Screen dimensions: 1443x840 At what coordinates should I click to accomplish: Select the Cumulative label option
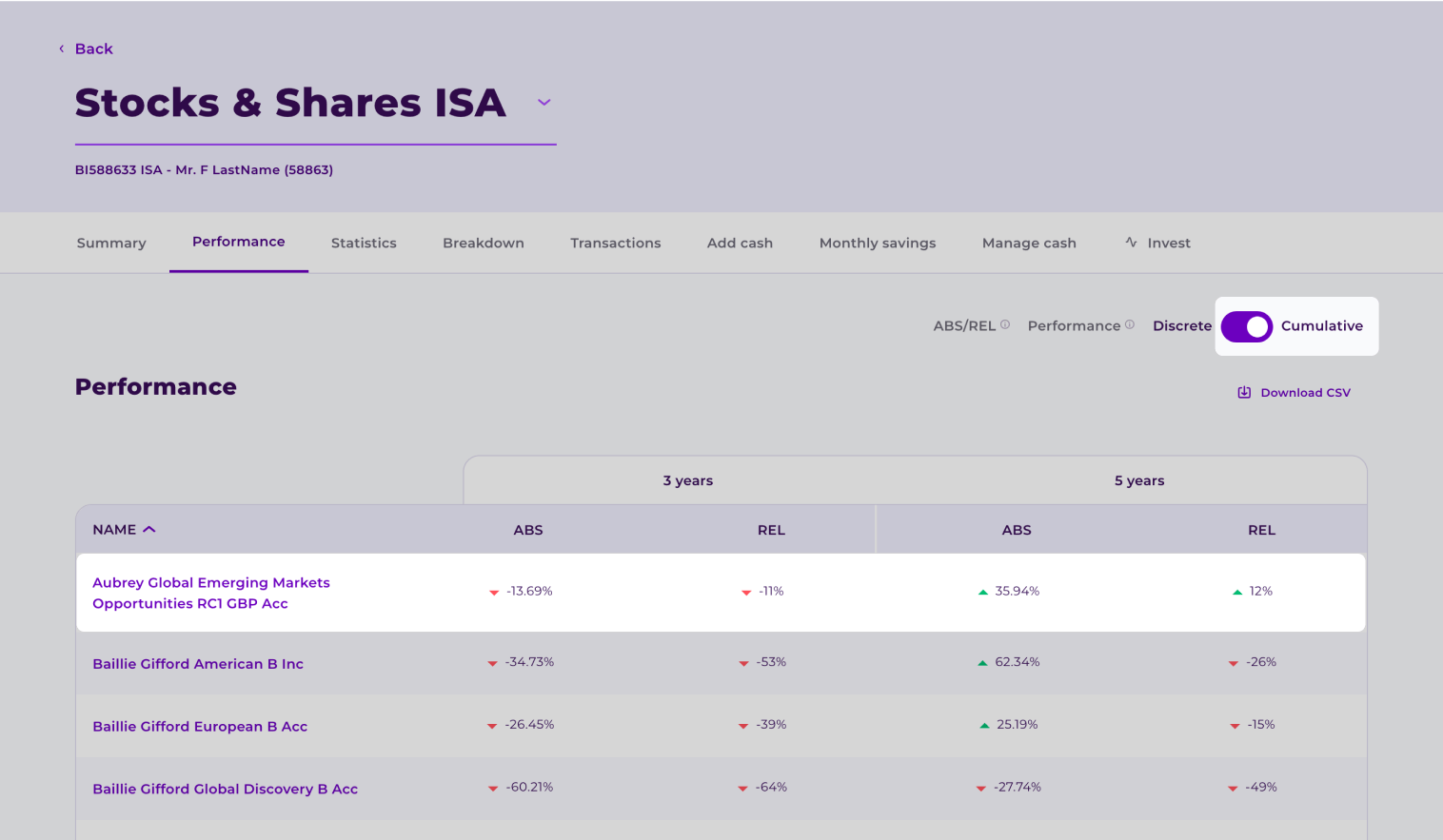coord(1322,326)
